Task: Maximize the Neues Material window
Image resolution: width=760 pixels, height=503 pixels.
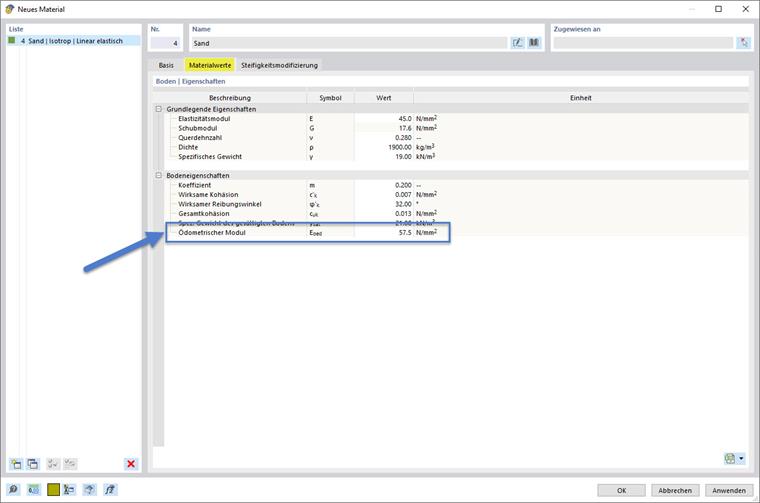Action: tap(718, 9)
